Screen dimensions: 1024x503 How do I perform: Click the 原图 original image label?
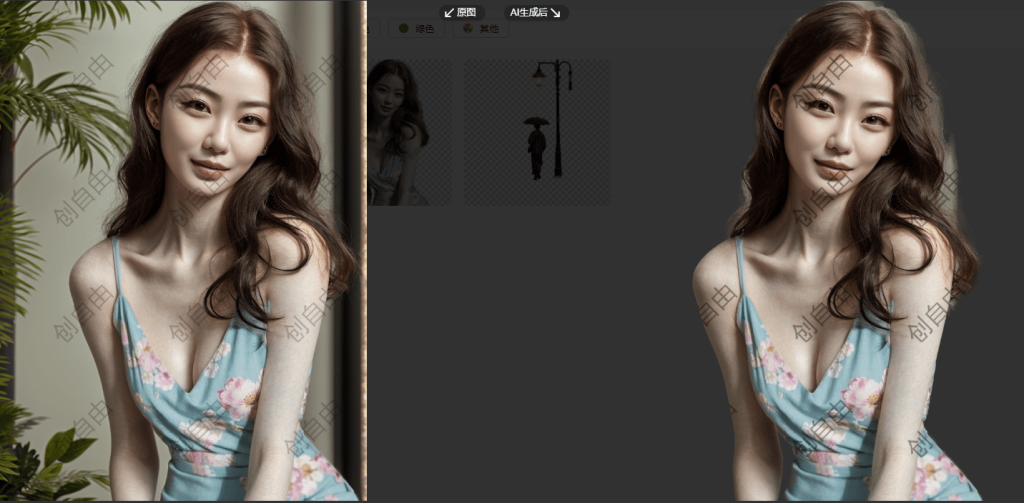[466, 13]
